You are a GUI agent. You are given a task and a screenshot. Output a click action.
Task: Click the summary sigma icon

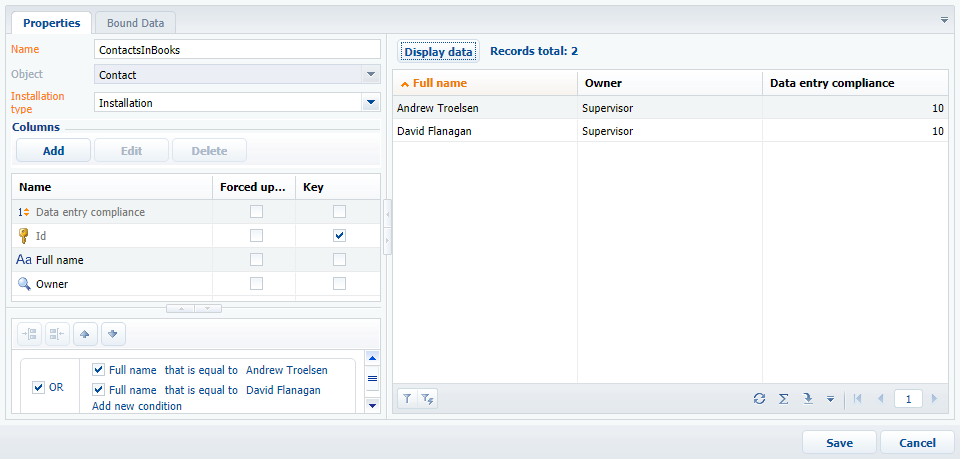point(783,399)
